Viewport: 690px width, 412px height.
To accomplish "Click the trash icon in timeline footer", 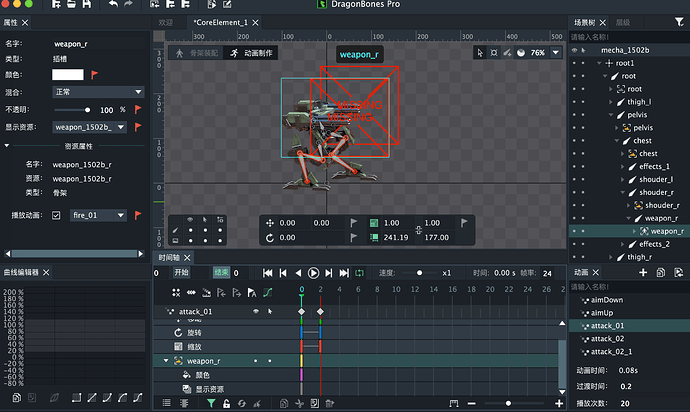I will (x=330, y=403).
